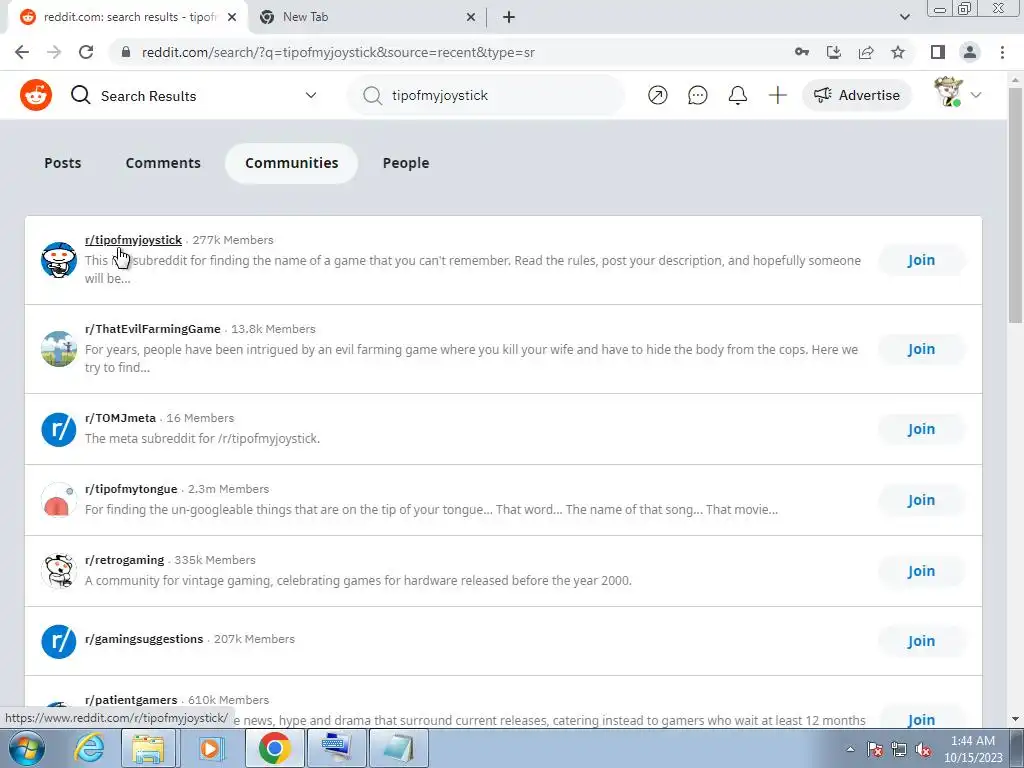1024x768 pixels.
Task: Click the install app icon in address bar
Action: pos(833,52)
